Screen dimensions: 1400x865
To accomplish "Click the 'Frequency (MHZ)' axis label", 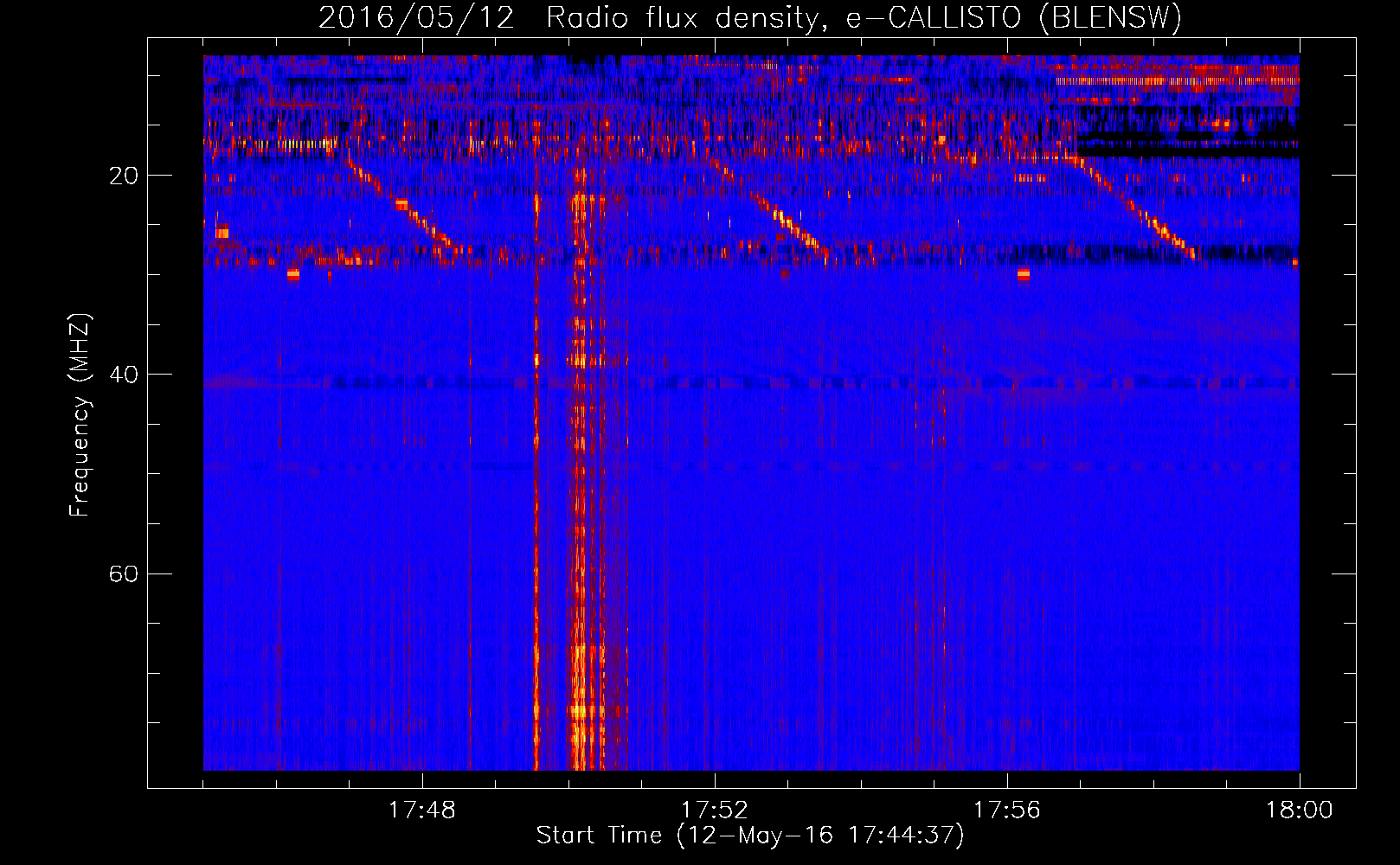I will [x=80, y=415].
